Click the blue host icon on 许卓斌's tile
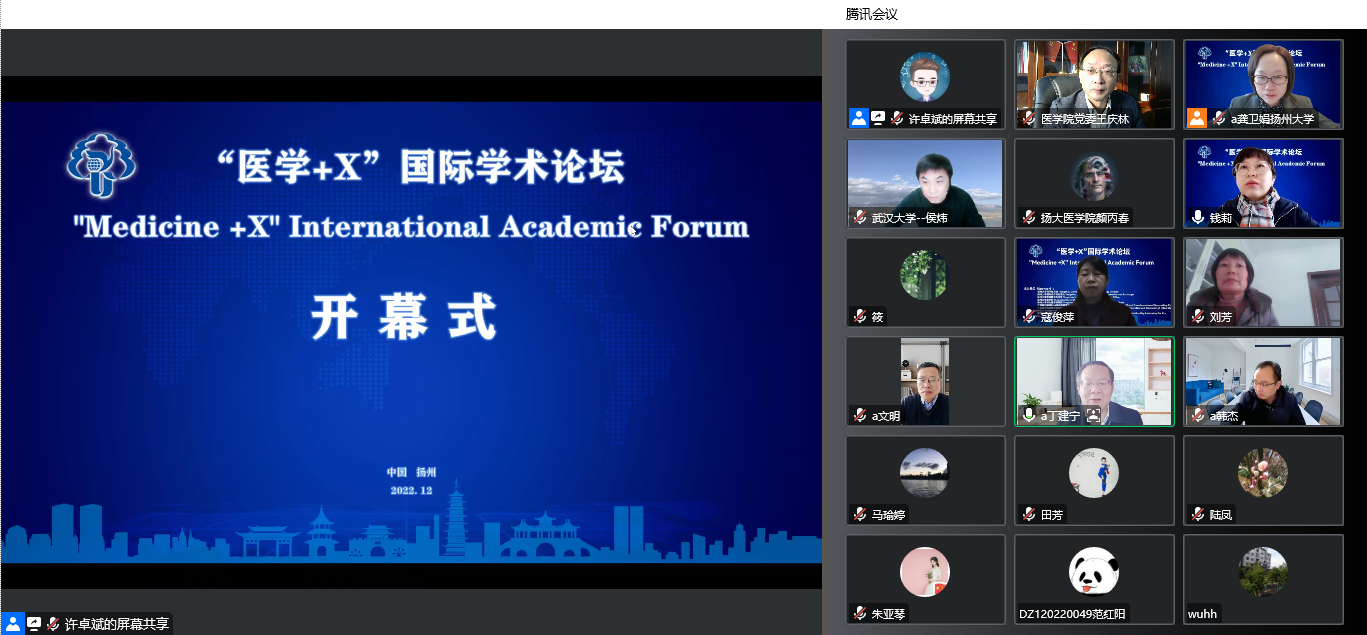Image resolution: width=1367 pixels, height=635 pixels. coord(859,118)
